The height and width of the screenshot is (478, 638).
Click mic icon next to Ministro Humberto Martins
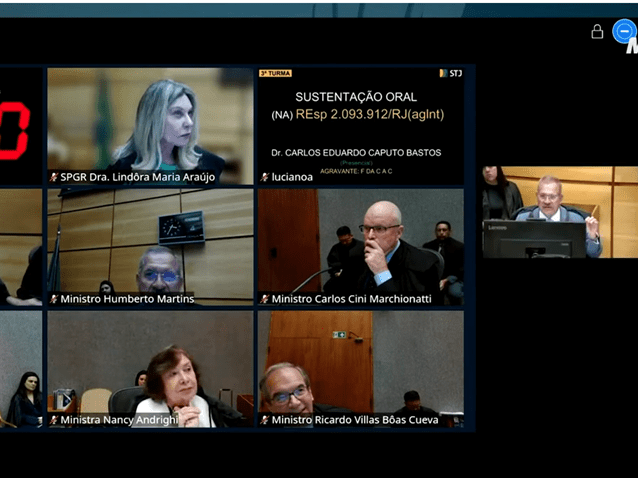[x=54, y=299]
